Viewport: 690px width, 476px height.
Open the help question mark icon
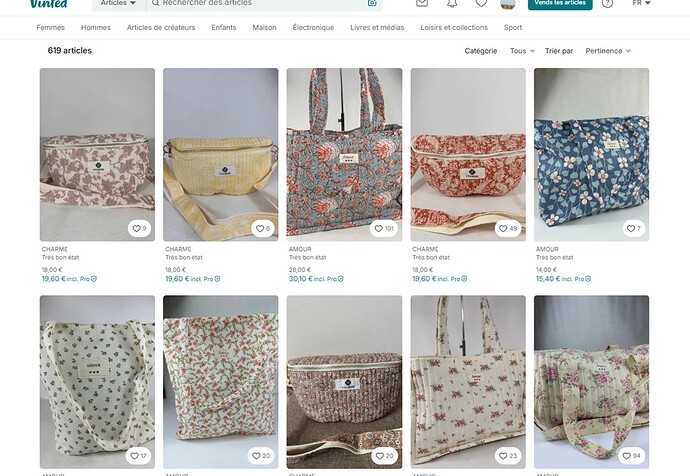point(607,3)
